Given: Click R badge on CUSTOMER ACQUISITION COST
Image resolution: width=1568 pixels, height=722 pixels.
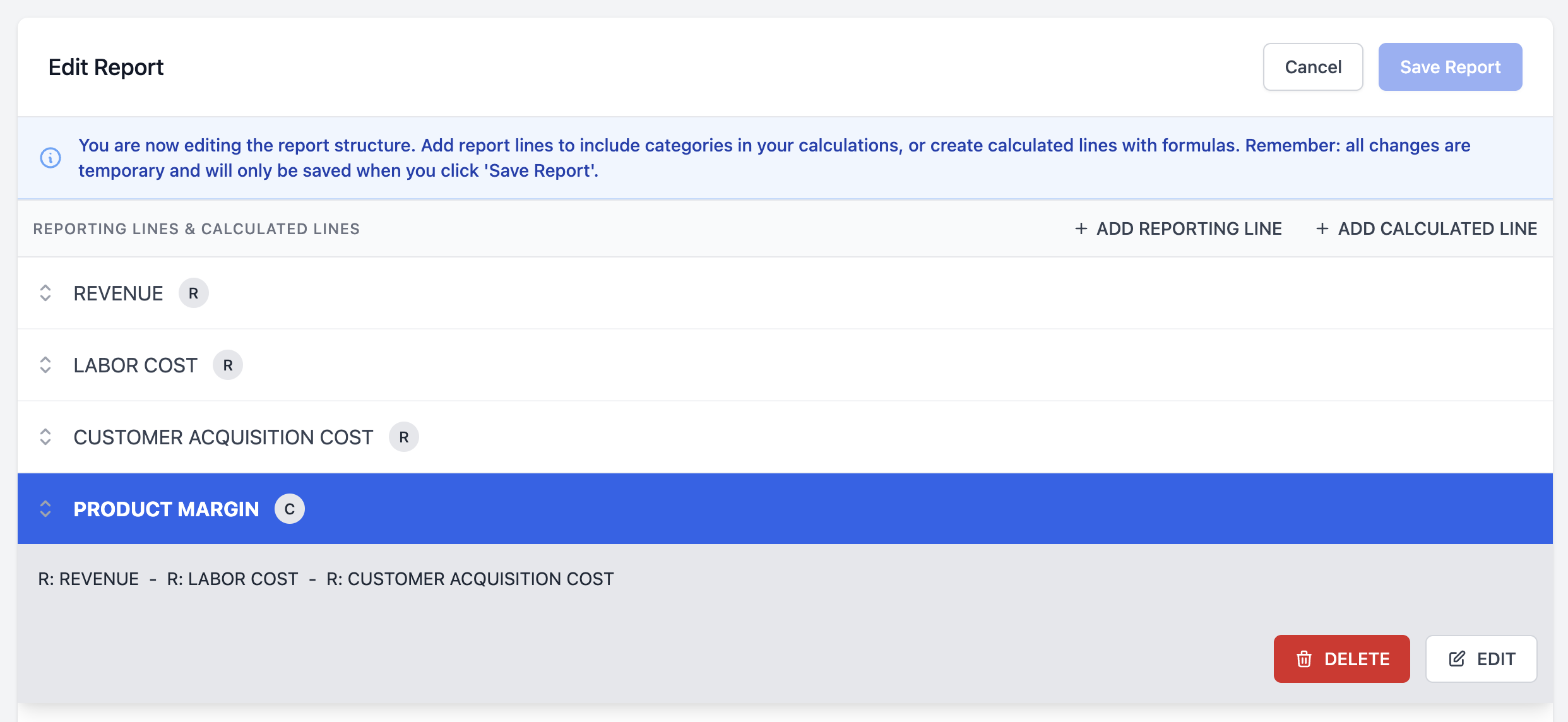Looking at the screenshot, I should click(x=404, y=437).
